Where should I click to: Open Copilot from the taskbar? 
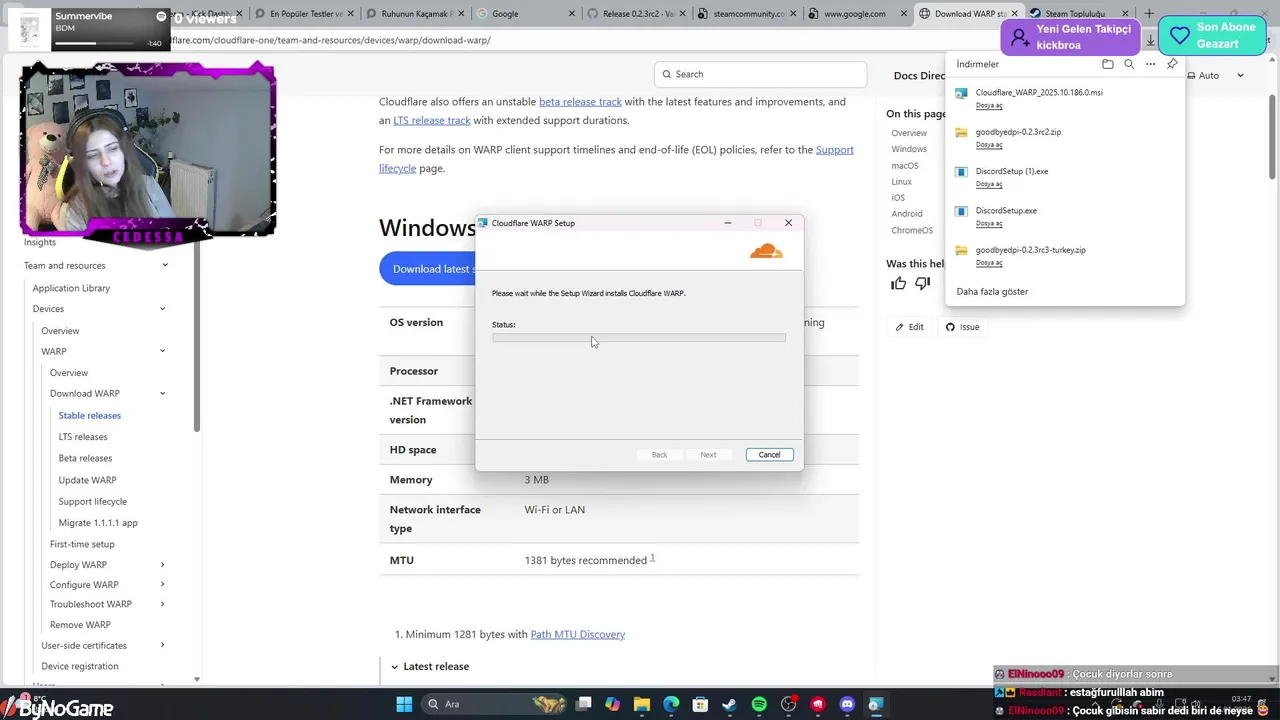tap(612, 704)
